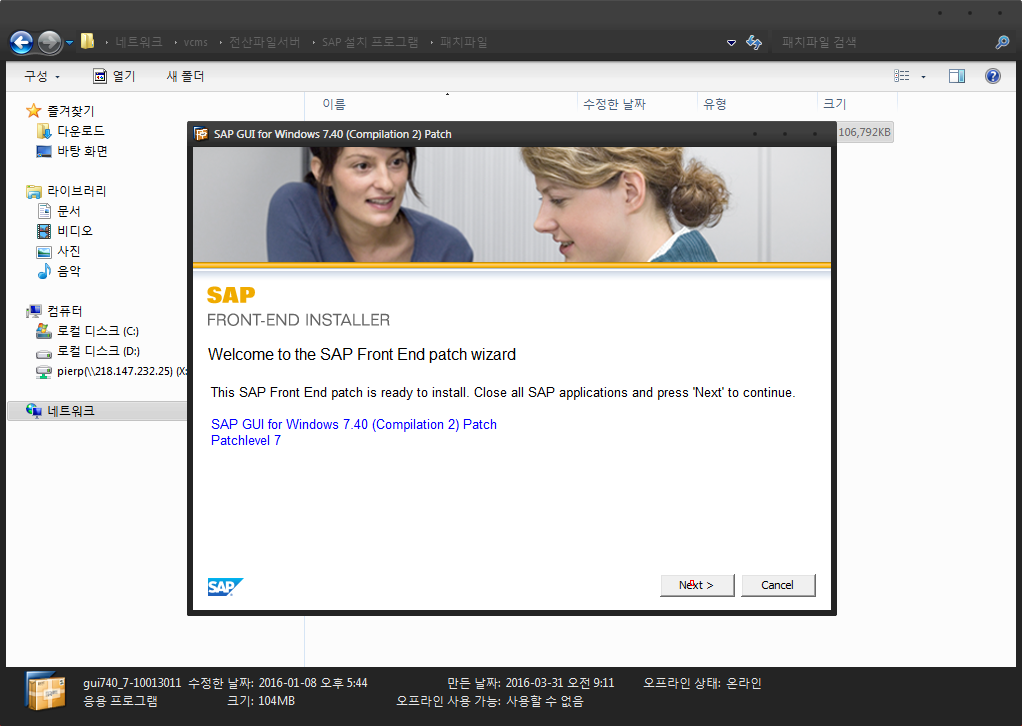Toggle the preview pane icon
Image resolution: width=1022 pixels, height=726 pixels.
[957, 76]
